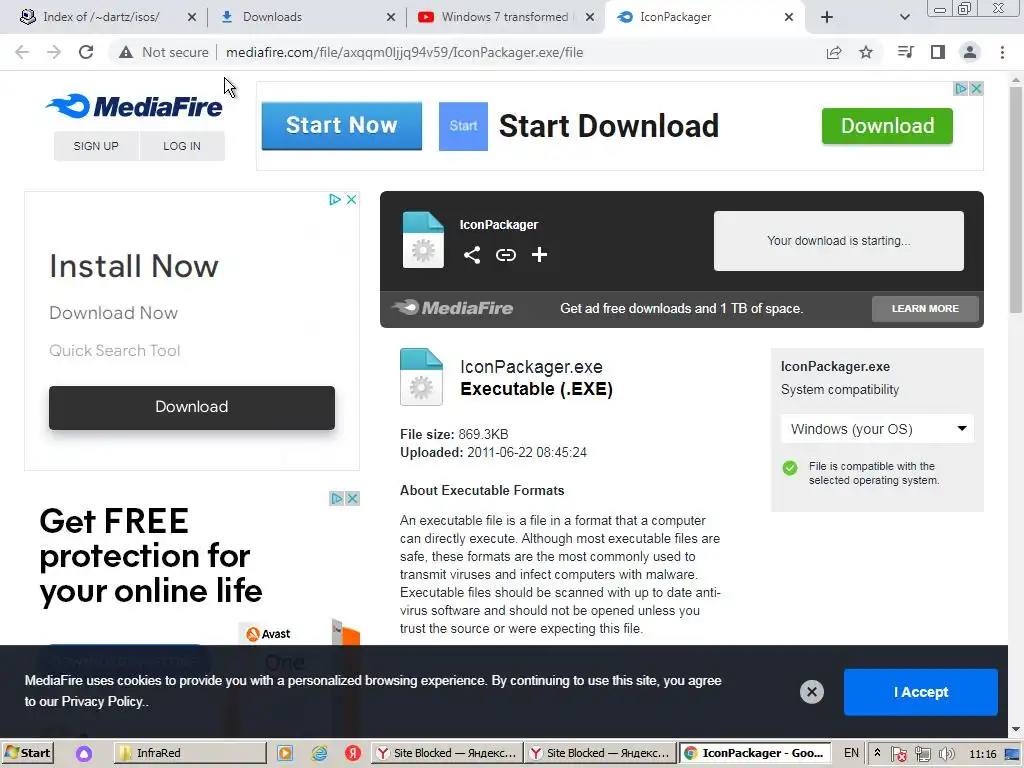Open the Start menu on taskbar
Image resolution: width=1024 pixels, height=768 pixels.
[27, 753]
